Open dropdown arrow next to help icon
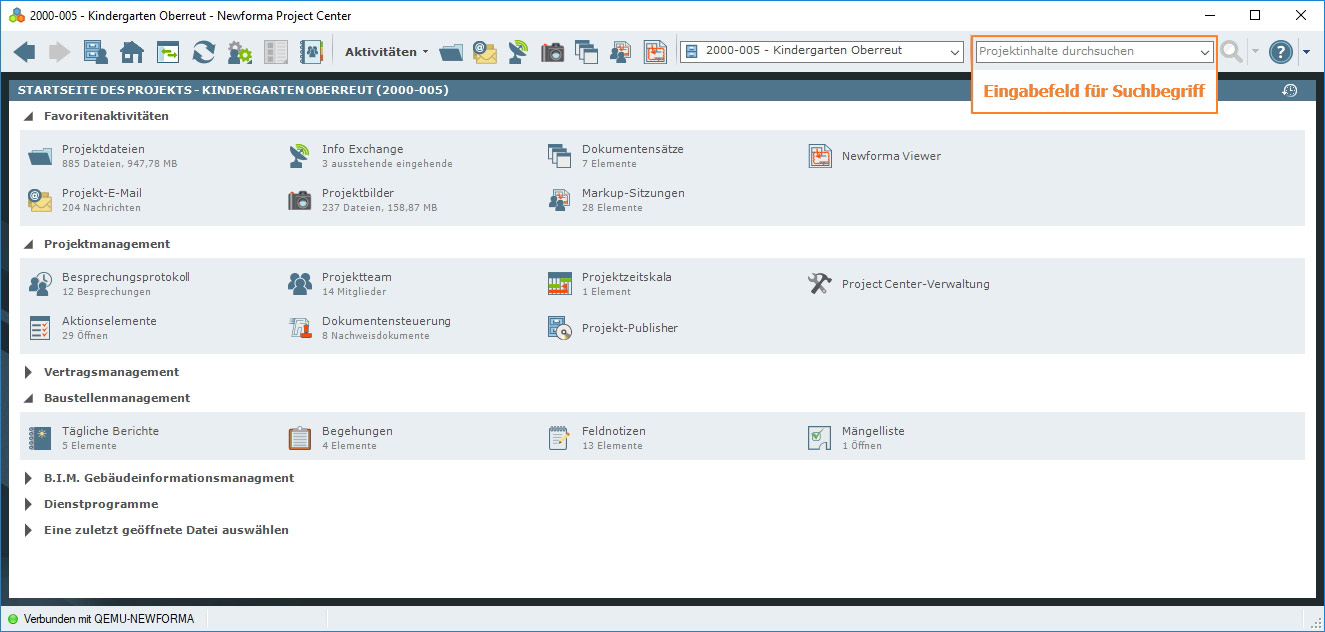The width and height of the screenshot is (1325, 632). coord(1306,52)
